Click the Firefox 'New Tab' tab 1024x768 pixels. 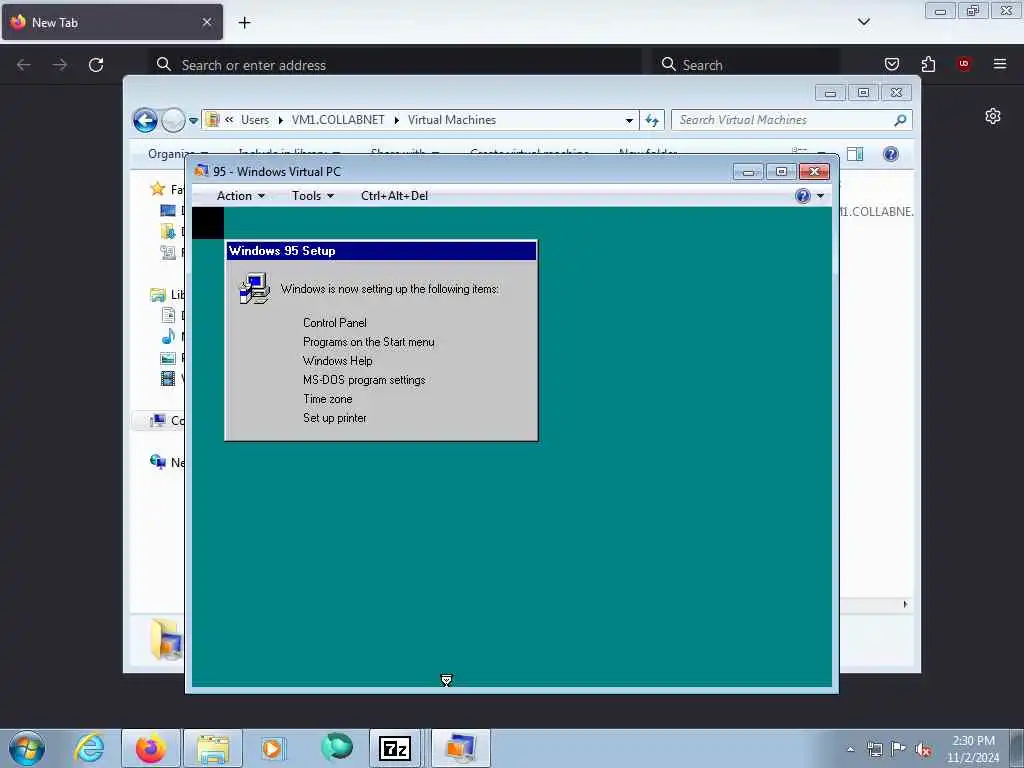pyautogui.click(x=112, y=22)
